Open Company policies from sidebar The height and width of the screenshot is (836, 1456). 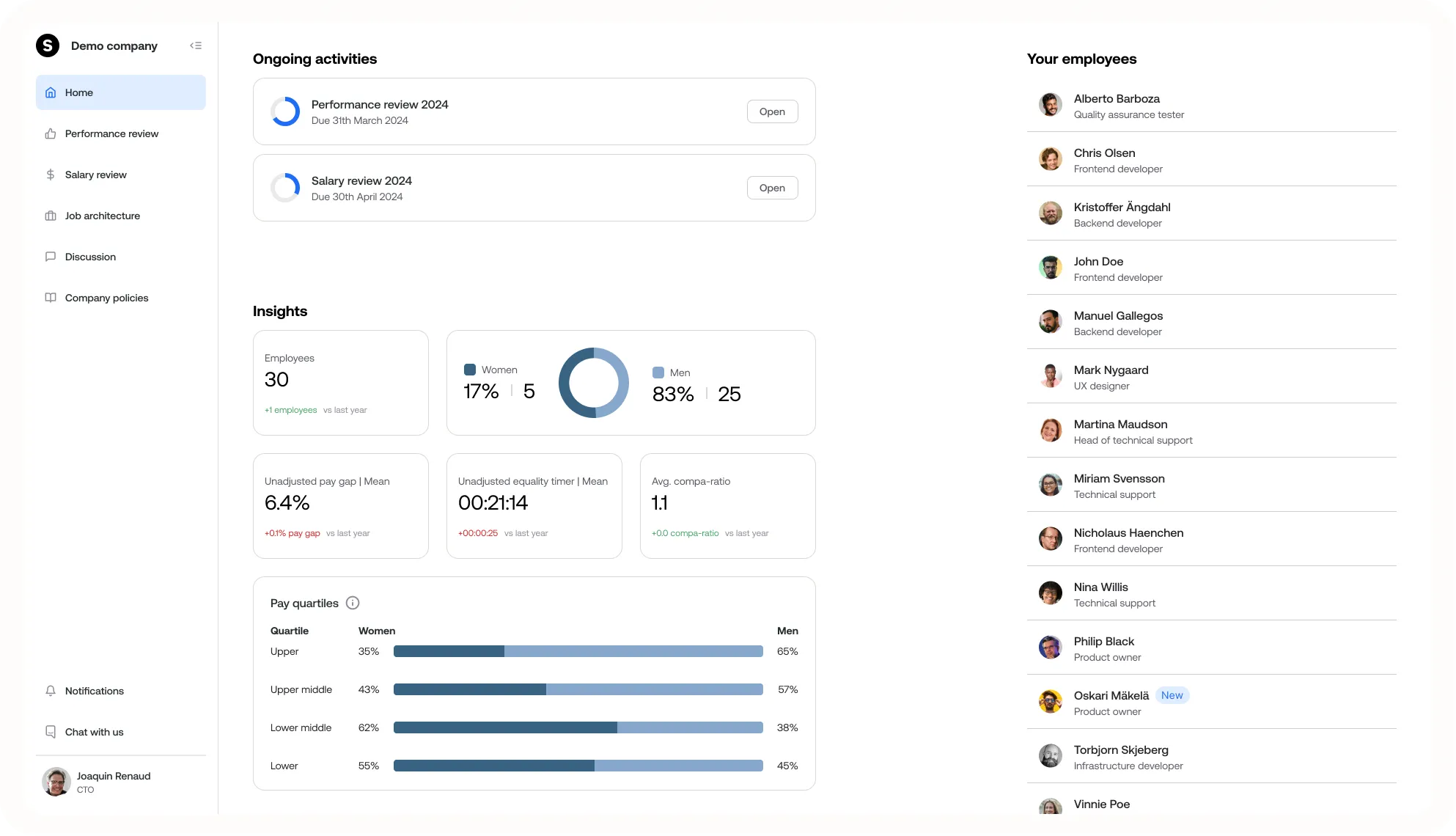pos(106,298)
